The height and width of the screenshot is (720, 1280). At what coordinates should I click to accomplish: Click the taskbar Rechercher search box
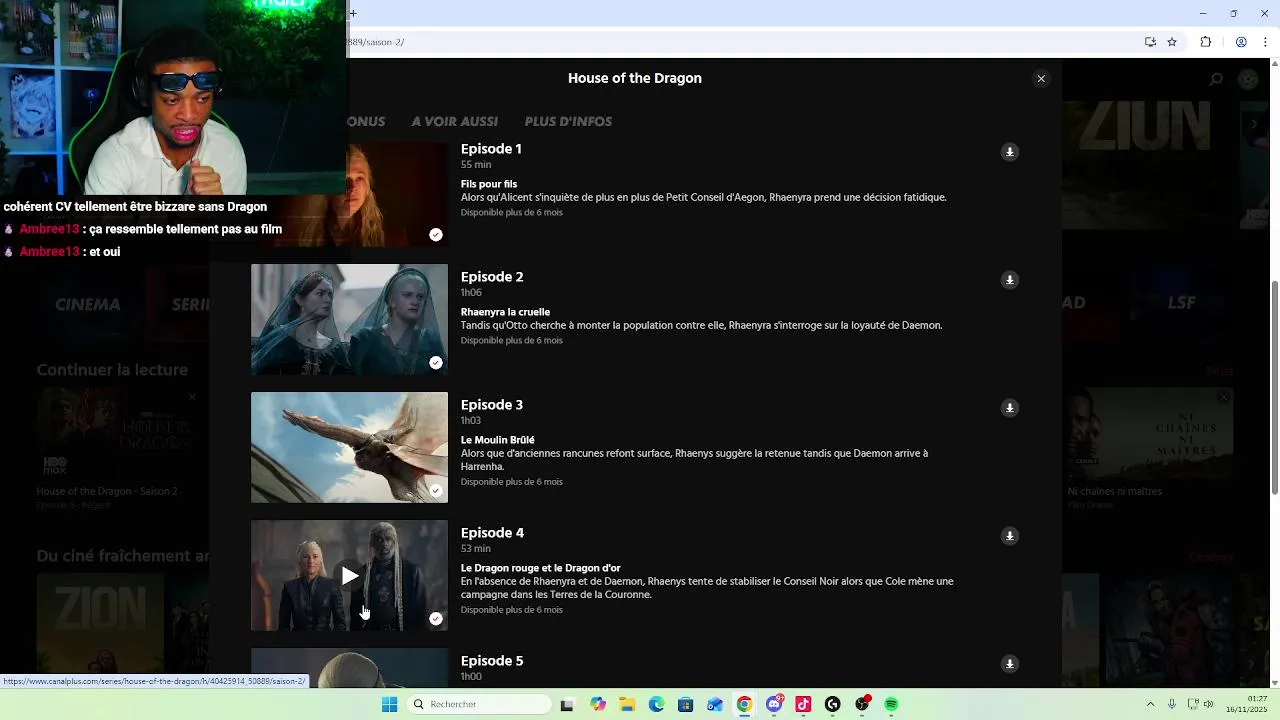pos(479,704)
